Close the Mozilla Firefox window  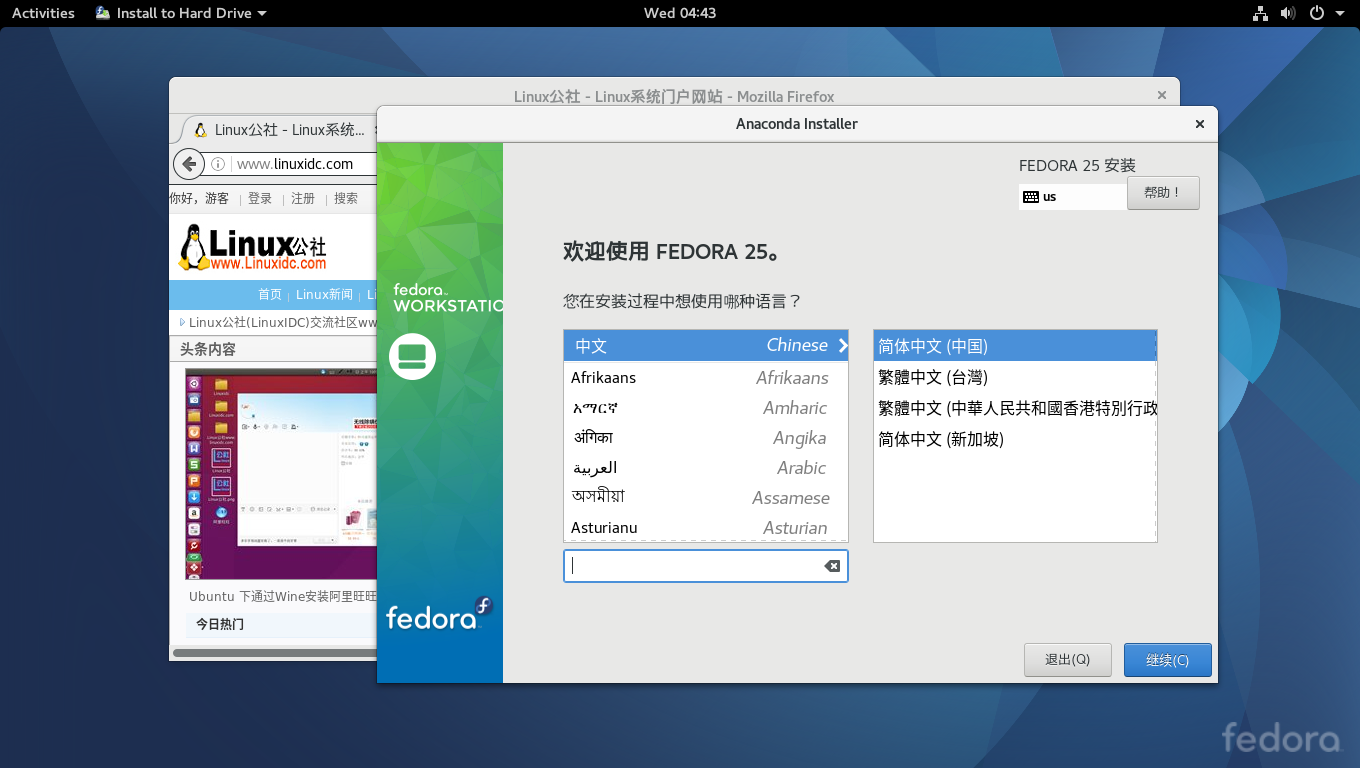1162,95
